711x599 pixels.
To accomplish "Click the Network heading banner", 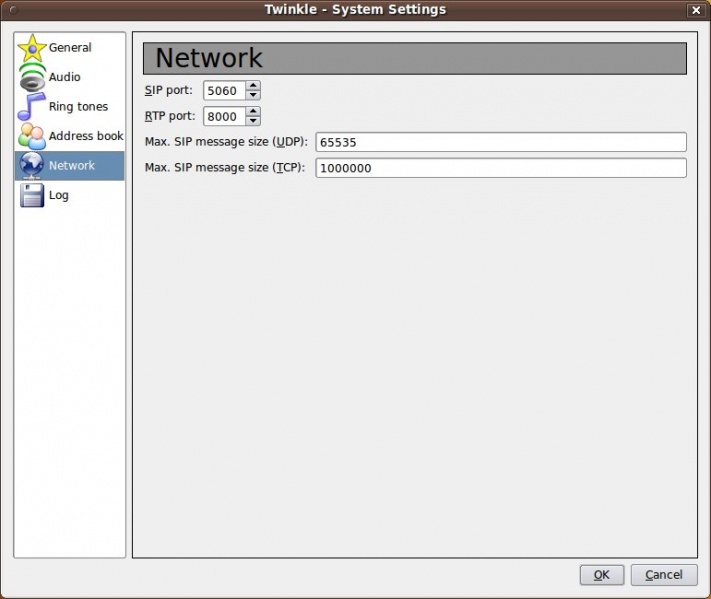I will pos(414,58).
